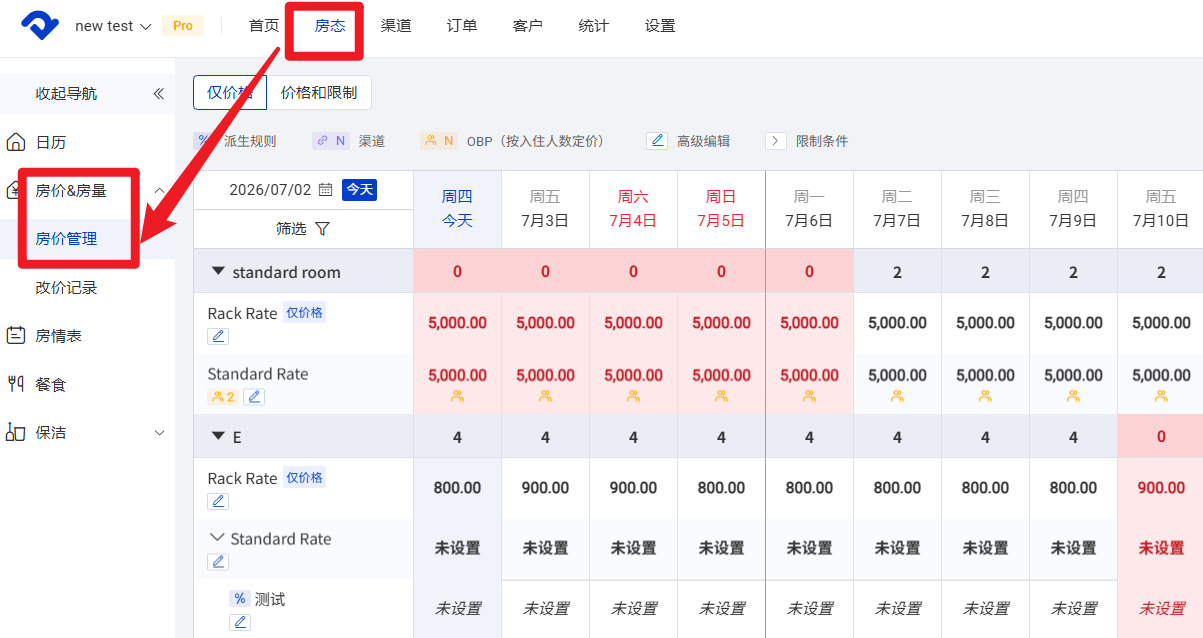Collapse the standard room group
Image resolution: width=1203 pixels, height=638 pixels.
coord(218,272)
